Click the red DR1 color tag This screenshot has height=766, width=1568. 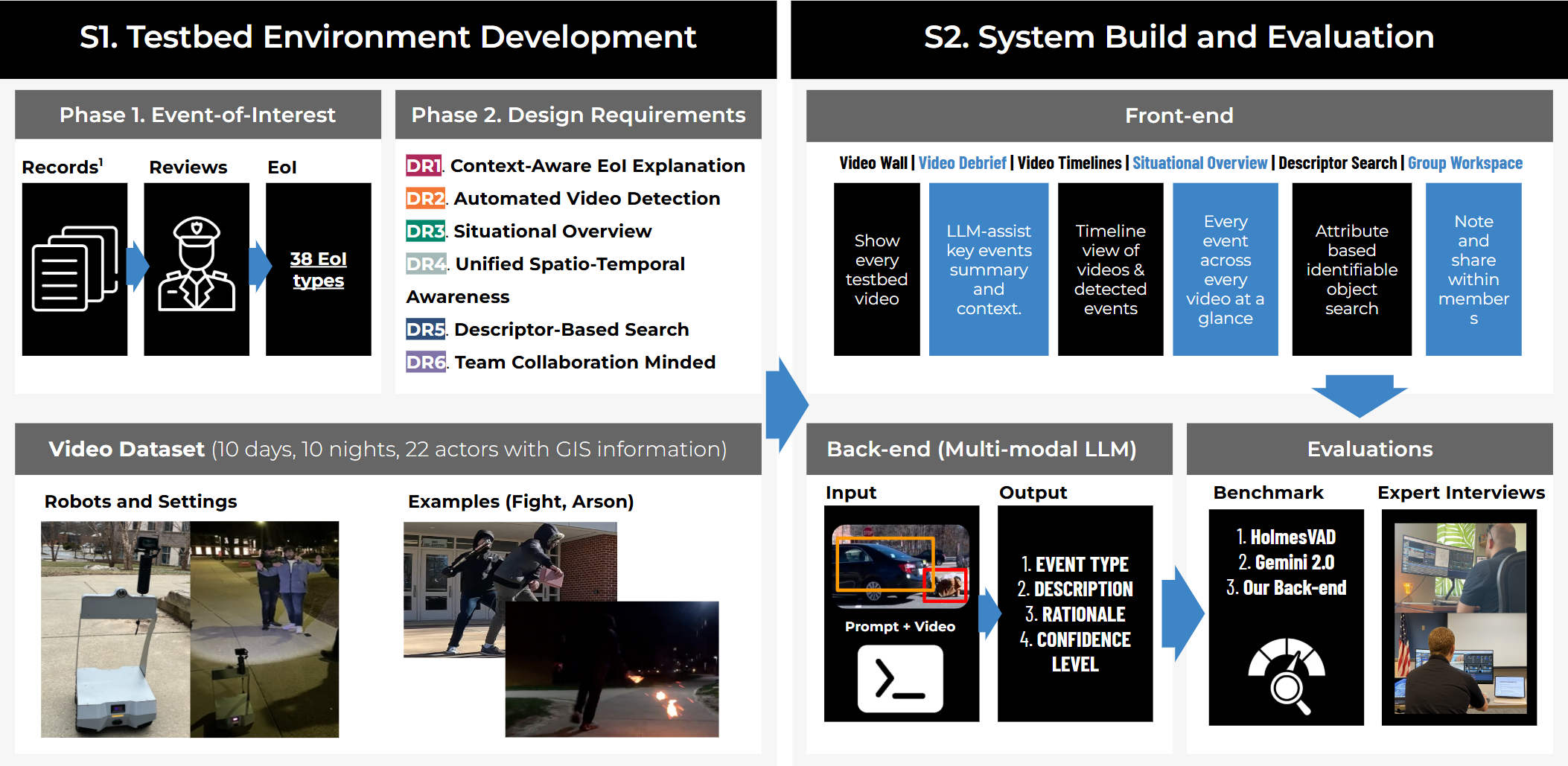click(424, 165)
